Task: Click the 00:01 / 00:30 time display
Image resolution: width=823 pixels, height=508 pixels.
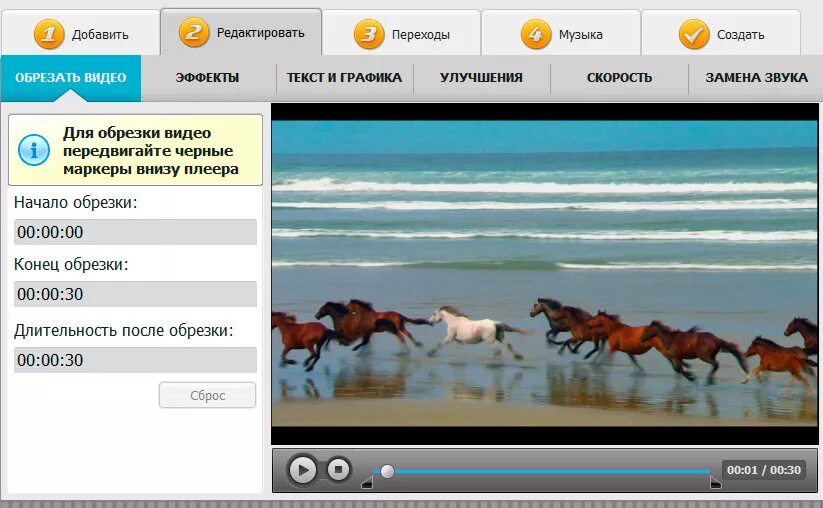Action: 764,470
